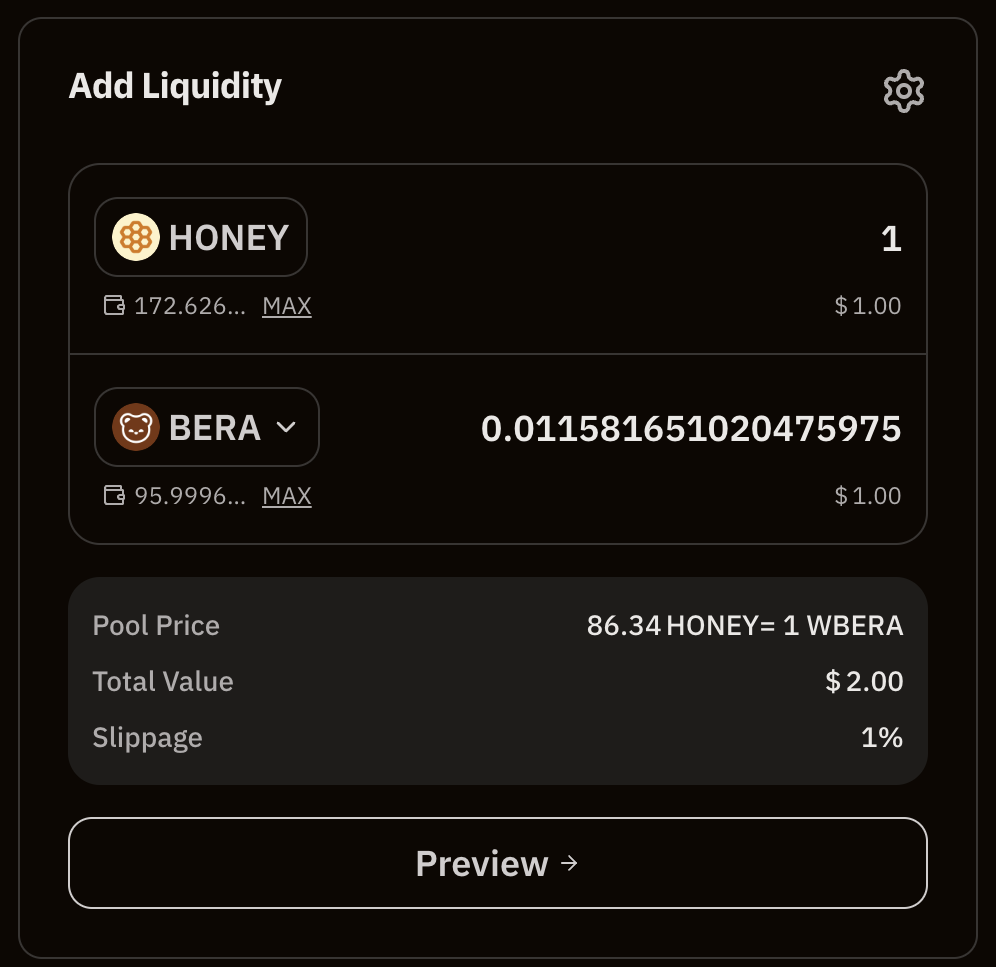Screen dimensions: 996x967
Task: Click the Add Liquidity heading
Action: pos(174,86)
